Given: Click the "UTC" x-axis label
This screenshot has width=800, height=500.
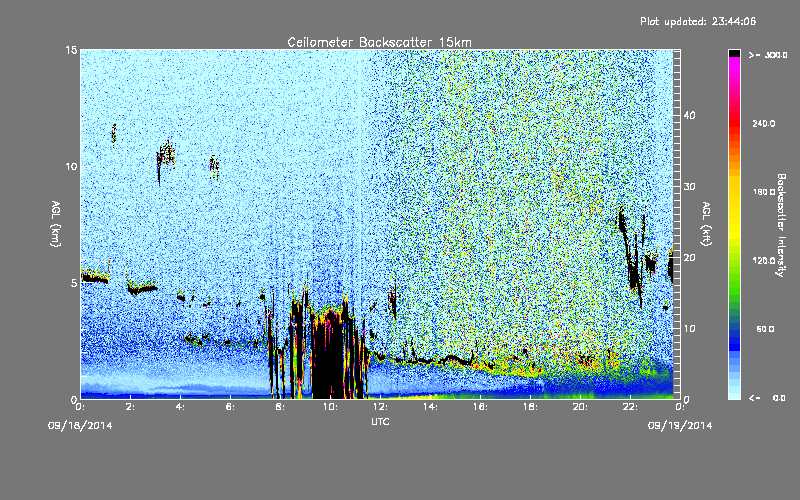Looking at the screenshot, I should [380, 421].
